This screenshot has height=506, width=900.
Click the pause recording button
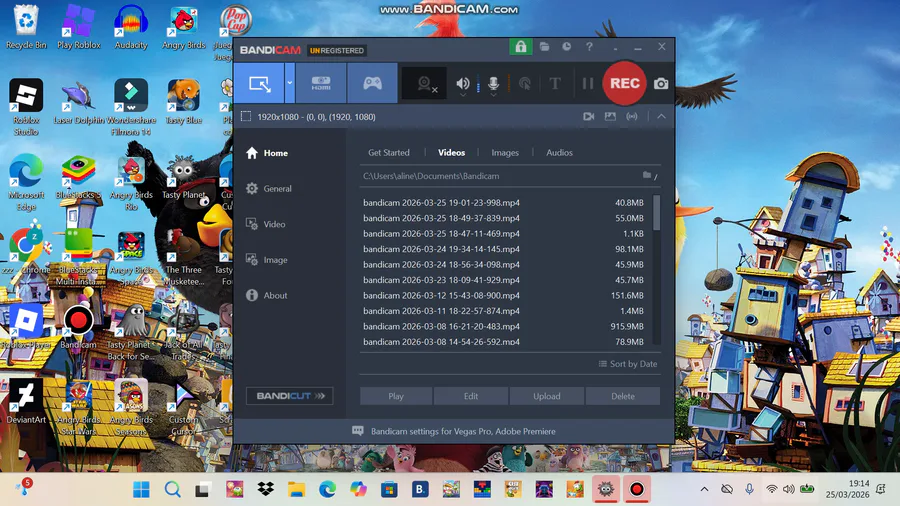coord(588,84)
